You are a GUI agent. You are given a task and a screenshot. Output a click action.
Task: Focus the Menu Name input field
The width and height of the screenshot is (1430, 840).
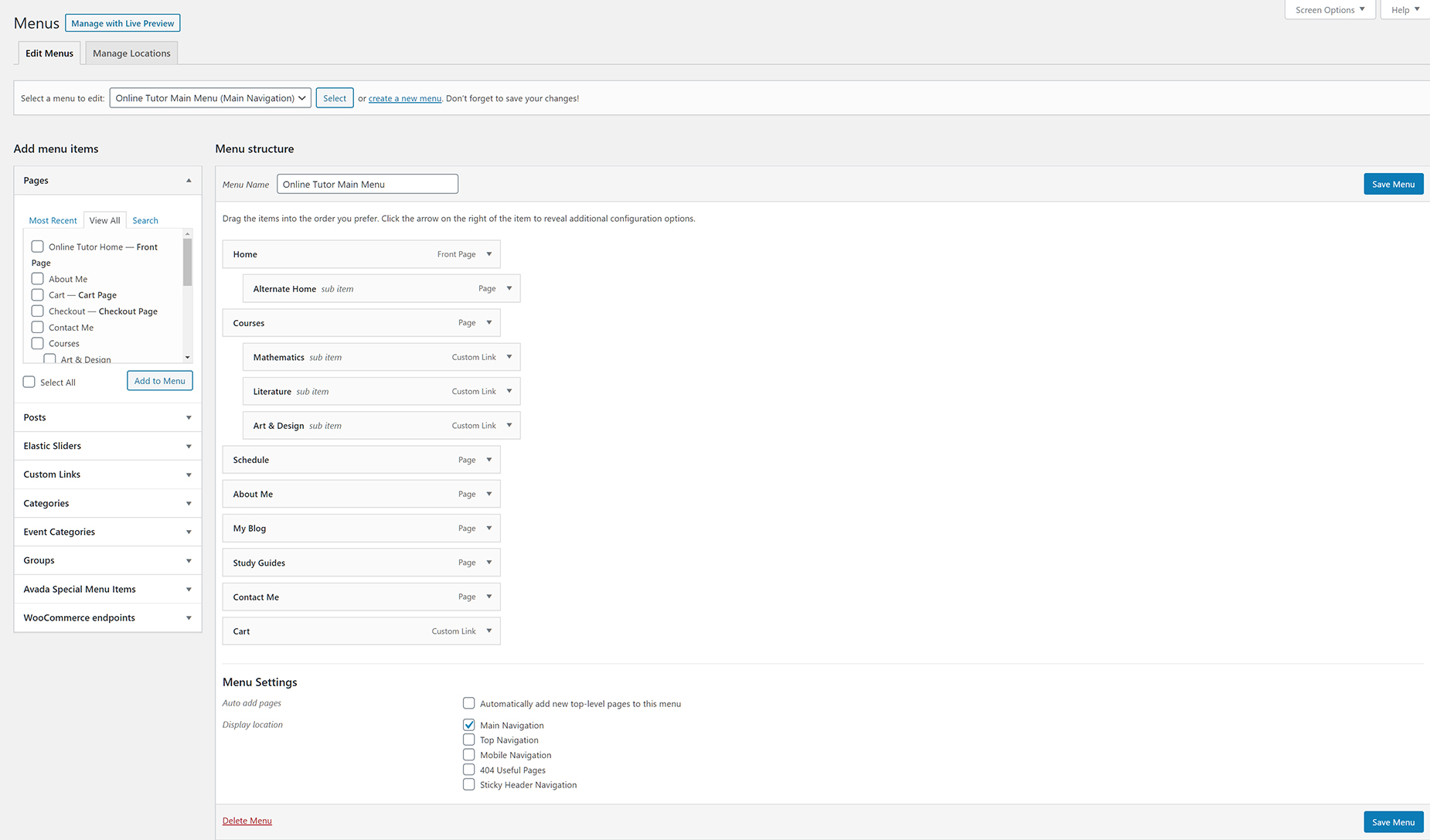(367, 184)
